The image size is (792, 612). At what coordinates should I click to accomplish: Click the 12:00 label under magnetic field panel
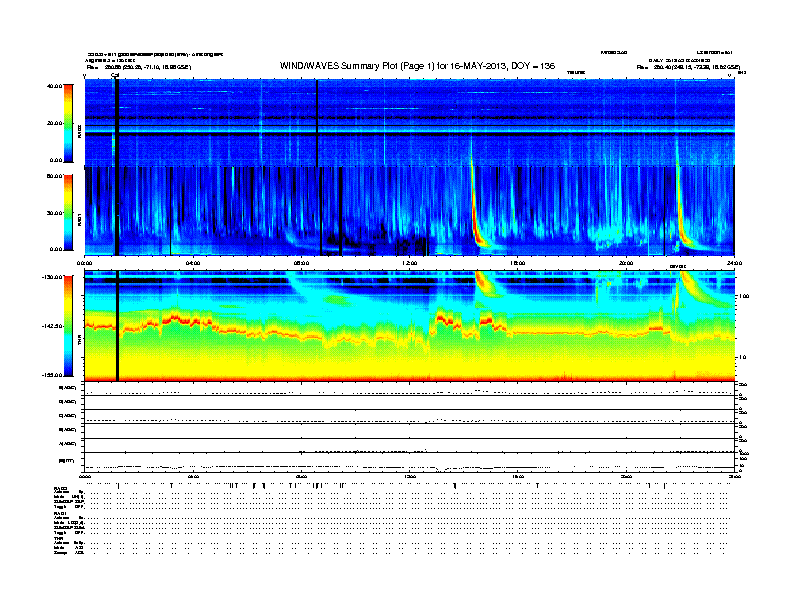coord(409,476)
